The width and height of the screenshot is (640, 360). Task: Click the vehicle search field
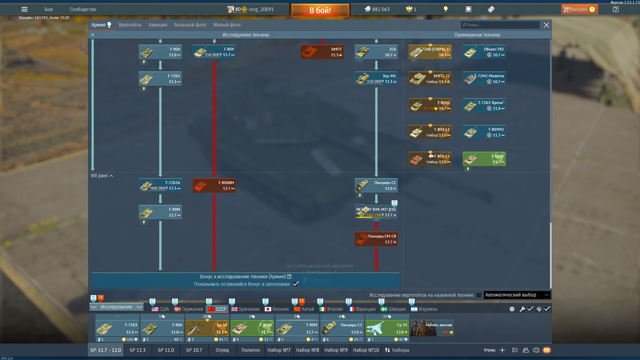(x=500, y=25)
